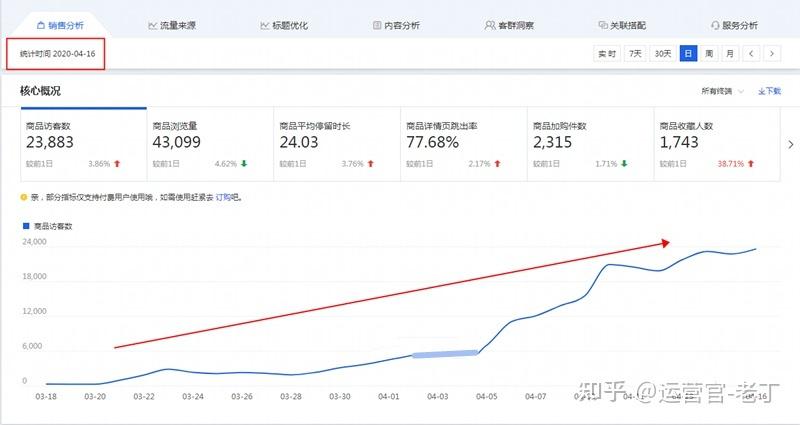
Task: Select the 周 weekly granularity button
Action: pyautogui.click(x=709, y=54)
